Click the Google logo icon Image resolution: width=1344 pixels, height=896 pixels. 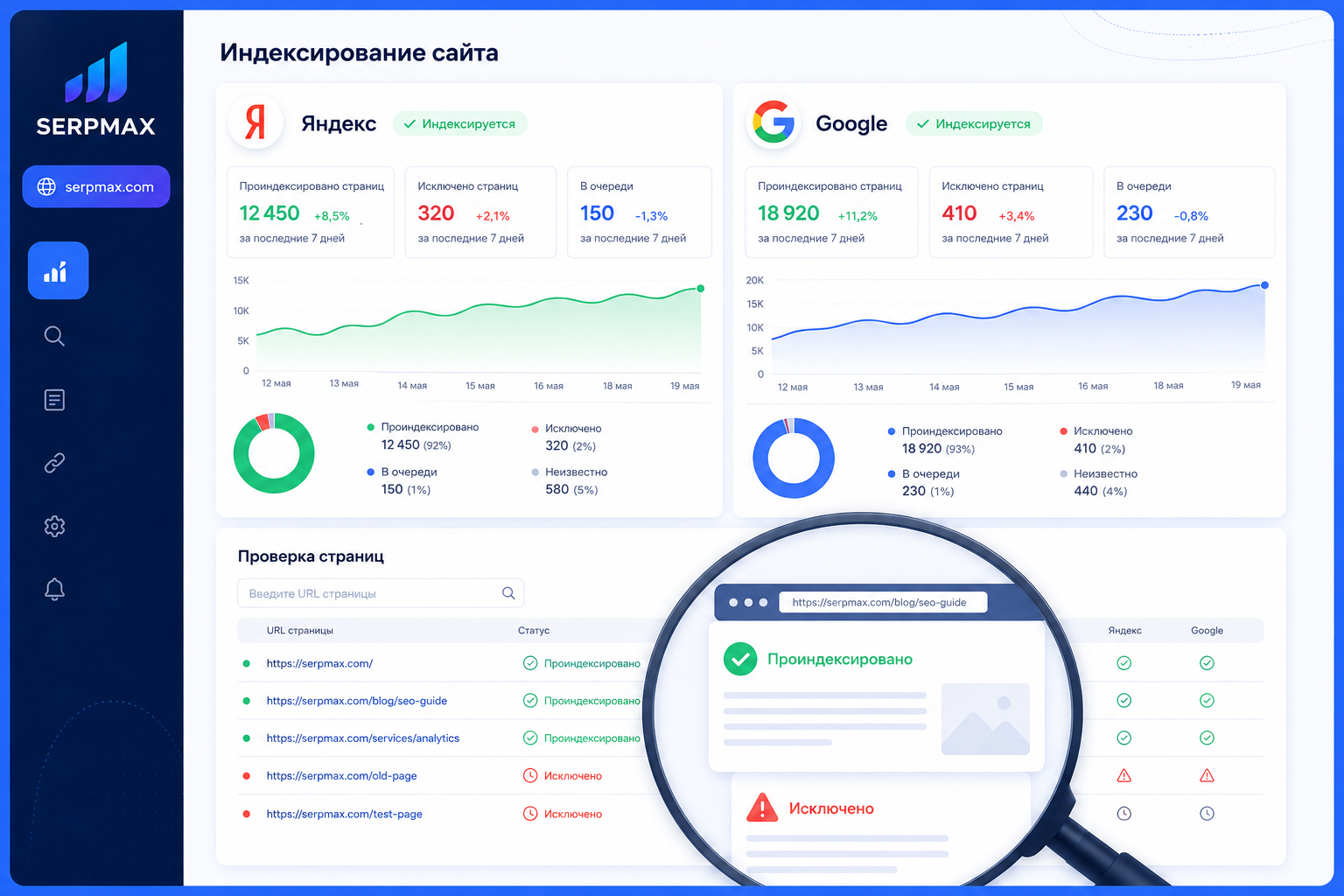tap(773, 122)
